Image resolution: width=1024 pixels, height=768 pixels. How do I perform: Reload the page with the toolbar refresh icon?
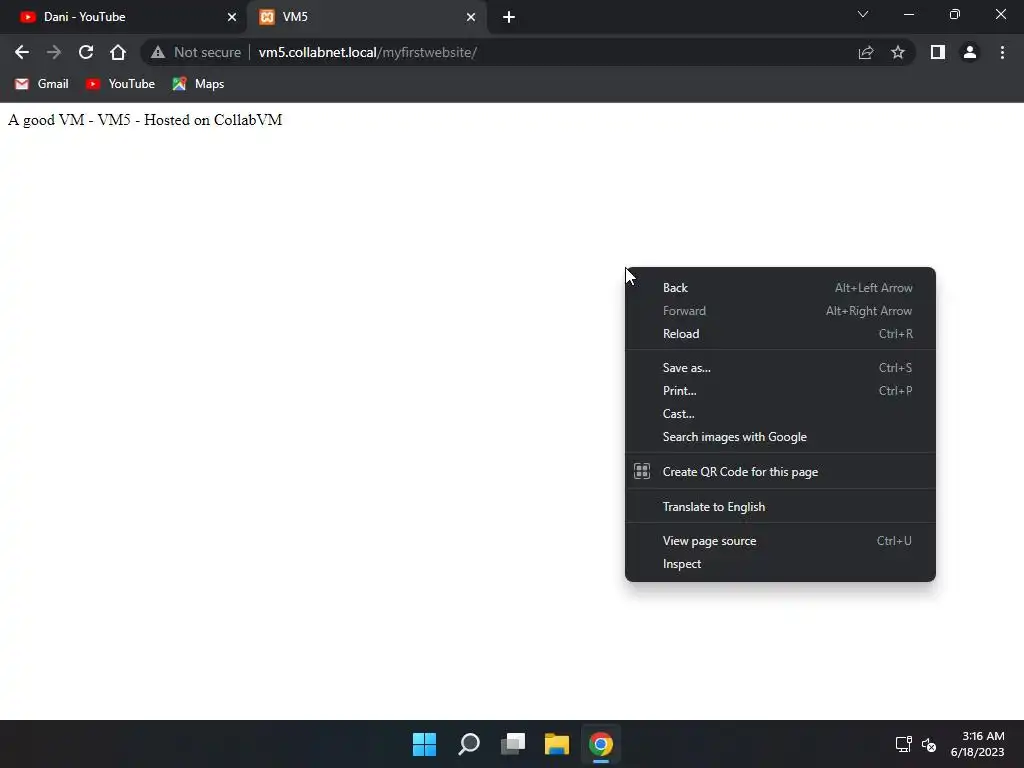[86, 52]
